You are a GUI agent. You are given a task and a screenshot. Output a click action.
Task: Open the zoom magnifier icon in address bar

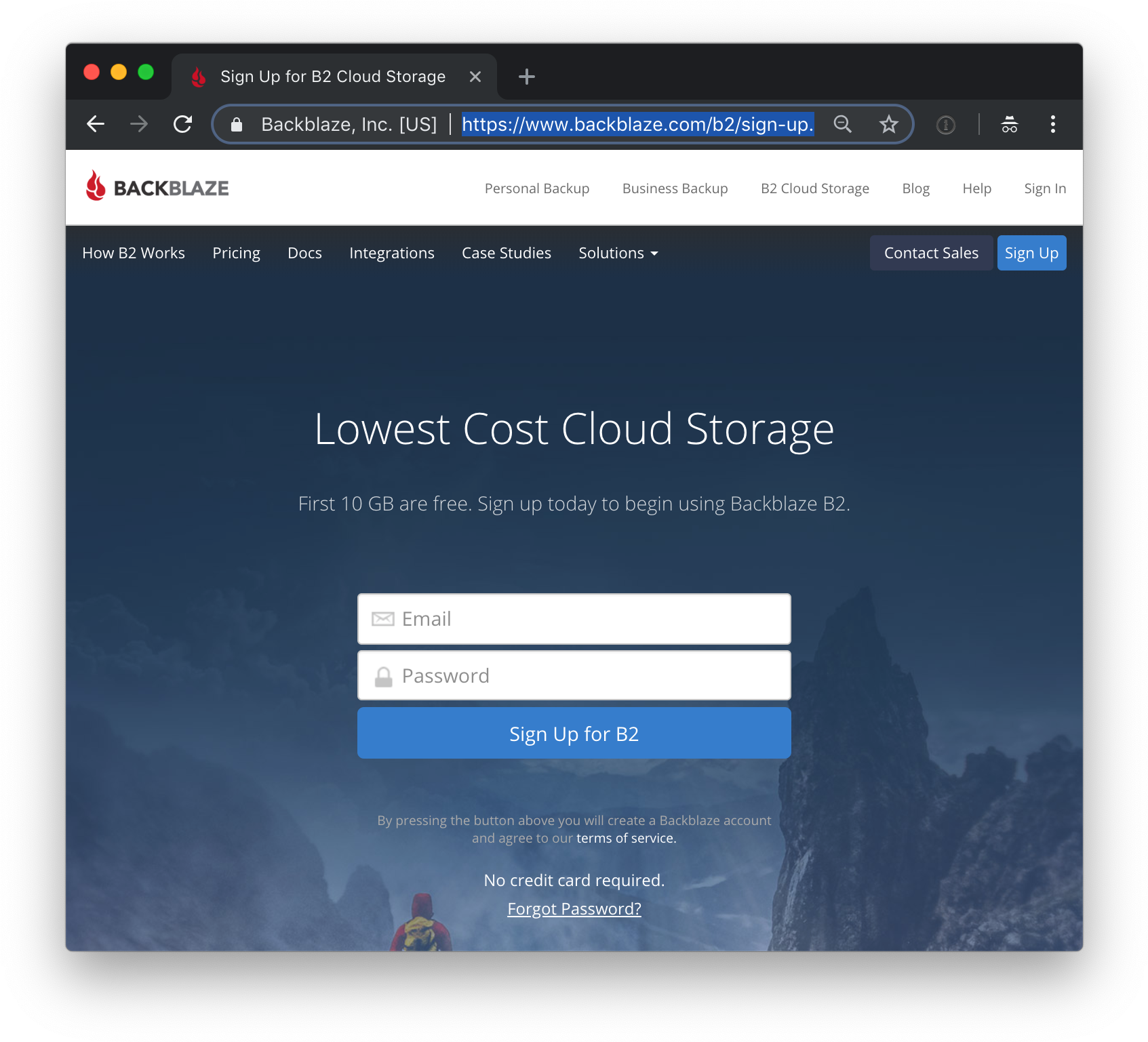coord(842,124)
